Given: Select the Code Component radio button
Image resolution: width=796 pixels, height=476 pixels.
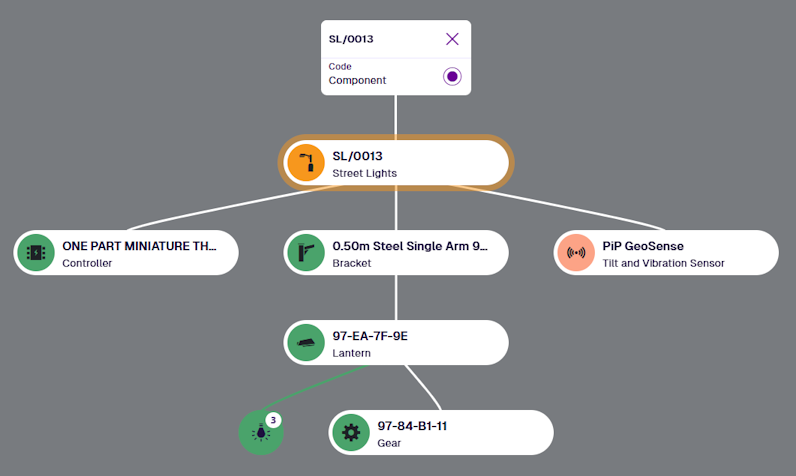Looking at the screenshot, I should [x=452, y=76].
